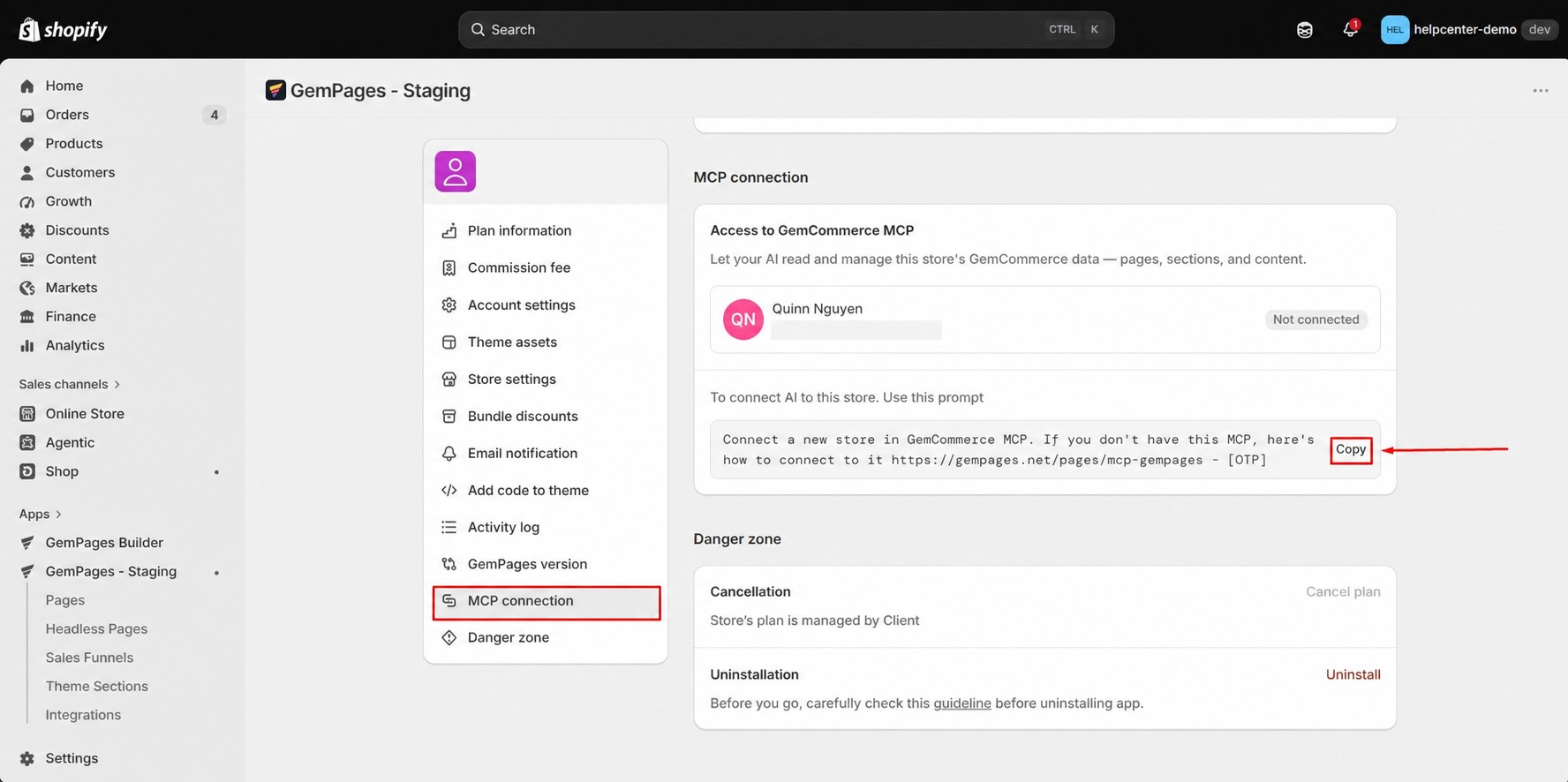
Task: Click the Agentic channel icon
Action: click(27, 443)
